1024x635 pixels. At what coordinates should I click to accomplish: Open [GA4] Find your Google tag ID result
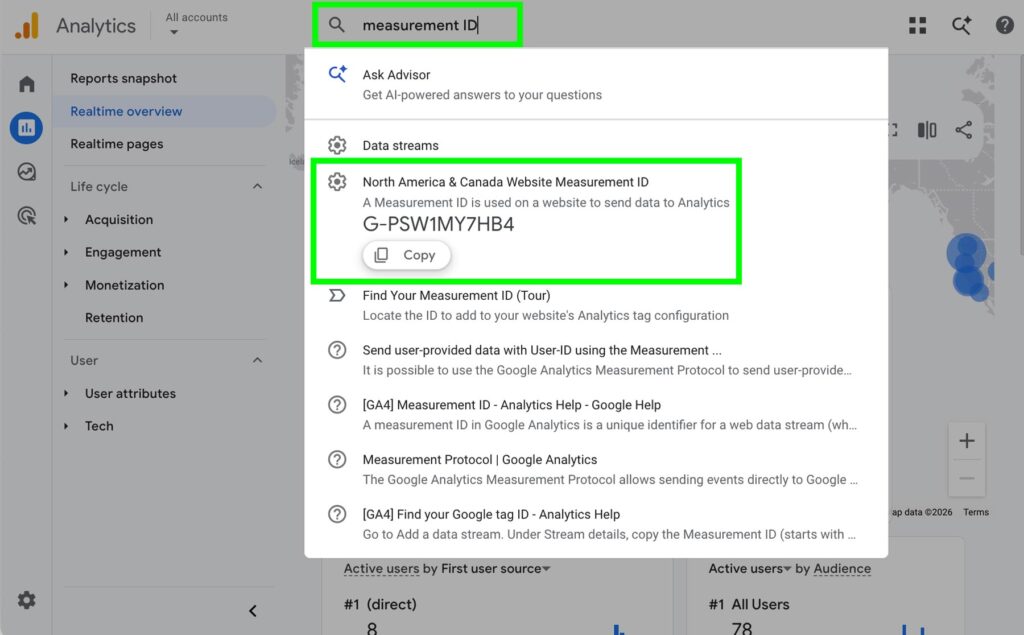pyautogui.click(x=596, y=524)
